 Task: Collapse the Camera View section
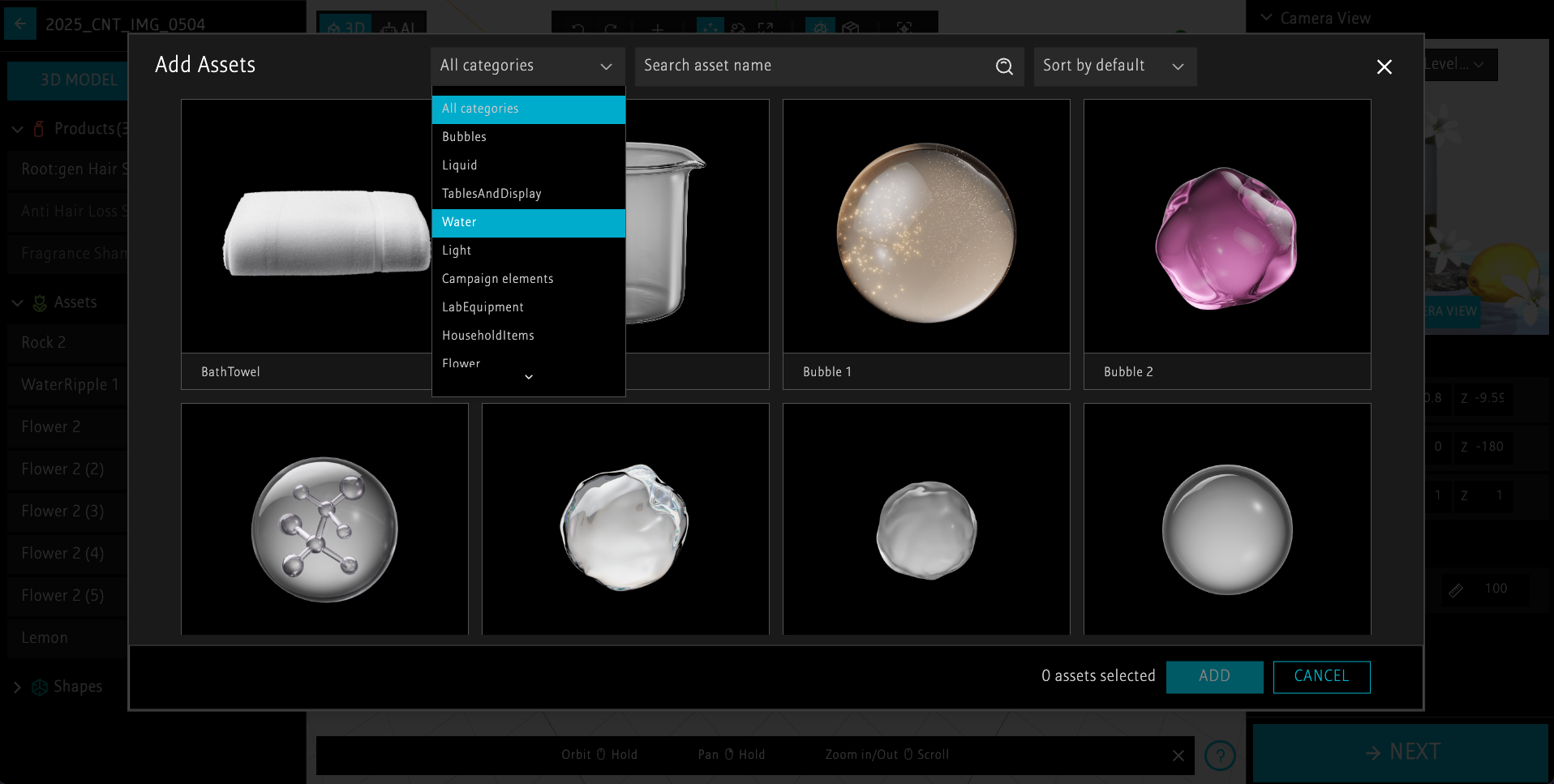point(1266,17)
